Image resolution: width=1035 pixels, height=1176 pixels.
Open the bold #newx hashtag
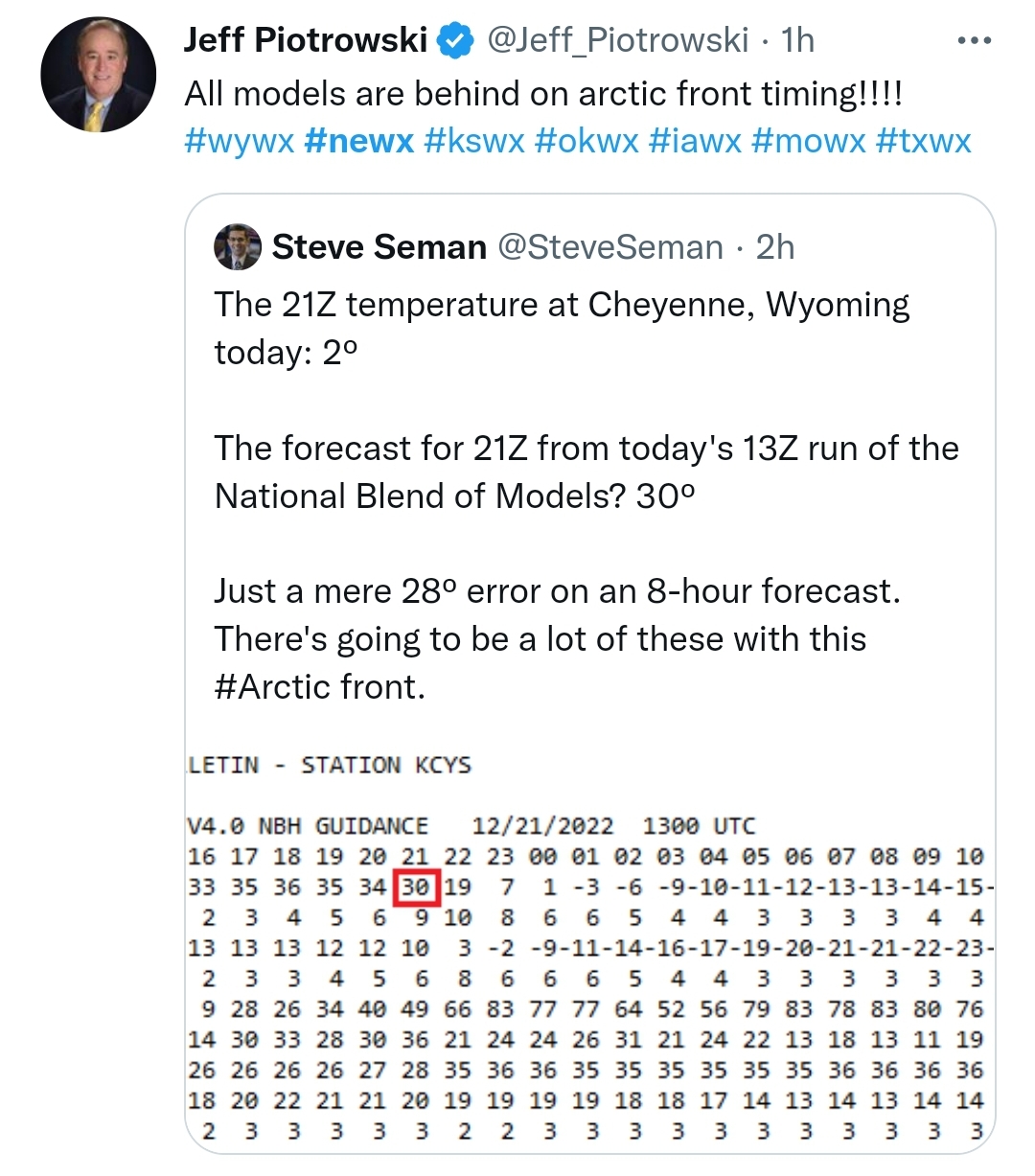[358, 141]
